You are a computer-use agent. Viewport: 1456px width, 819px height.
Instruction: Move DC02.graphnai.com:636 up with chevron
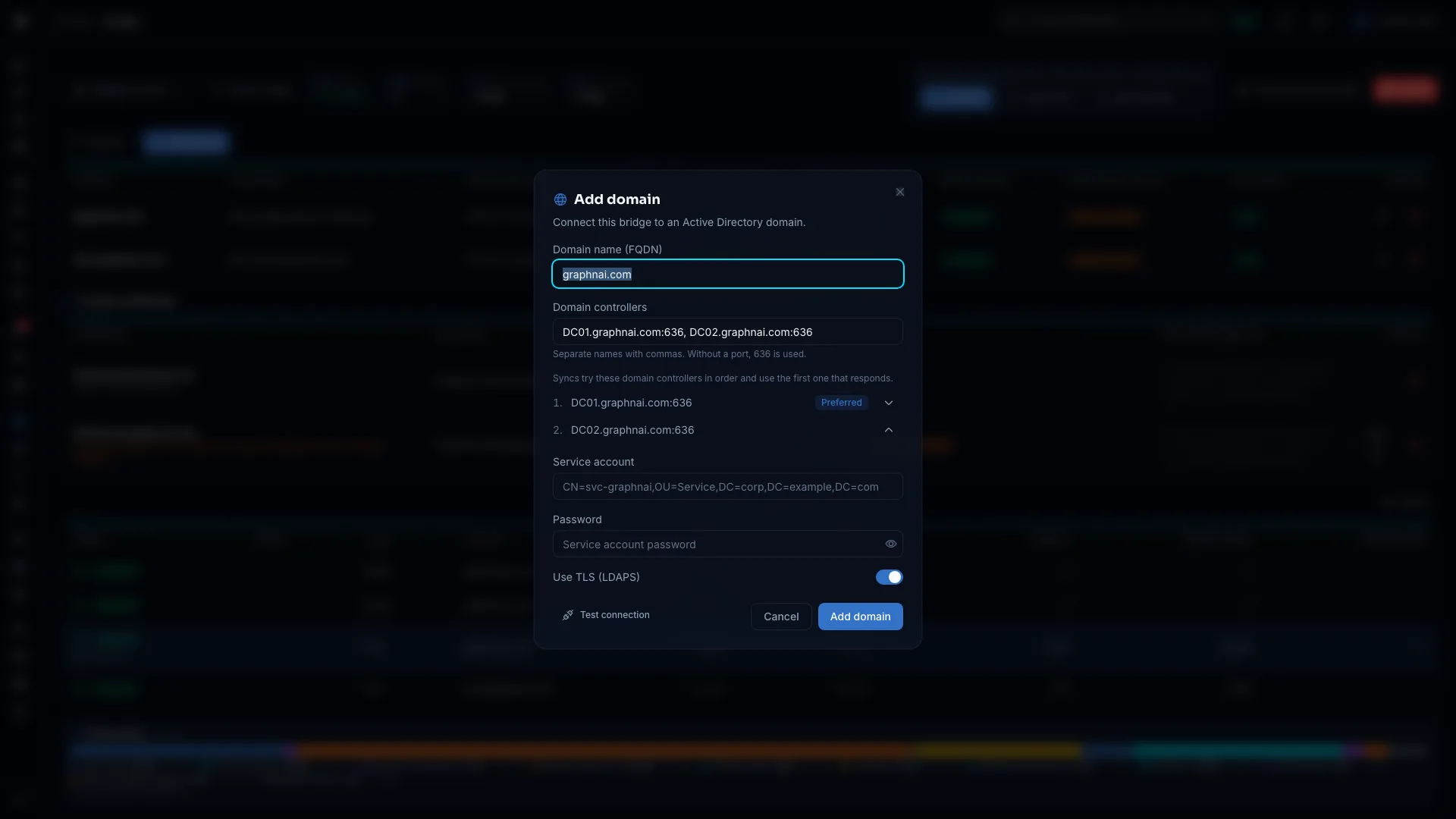pyautogui.click(x=889, y=430)
